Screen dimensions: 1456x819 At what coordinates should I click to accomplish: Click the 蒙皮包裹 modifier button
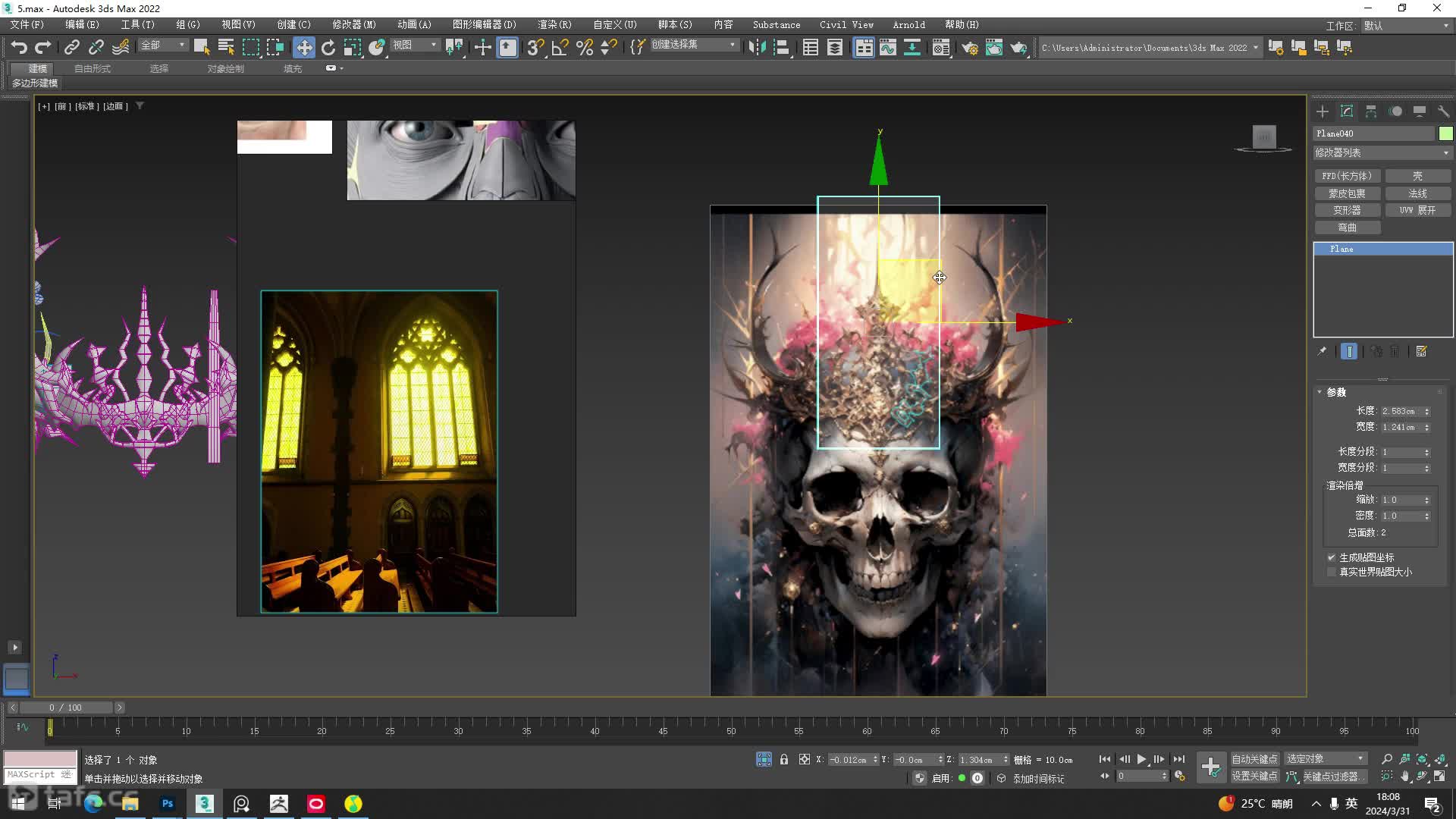point(1347,193)
